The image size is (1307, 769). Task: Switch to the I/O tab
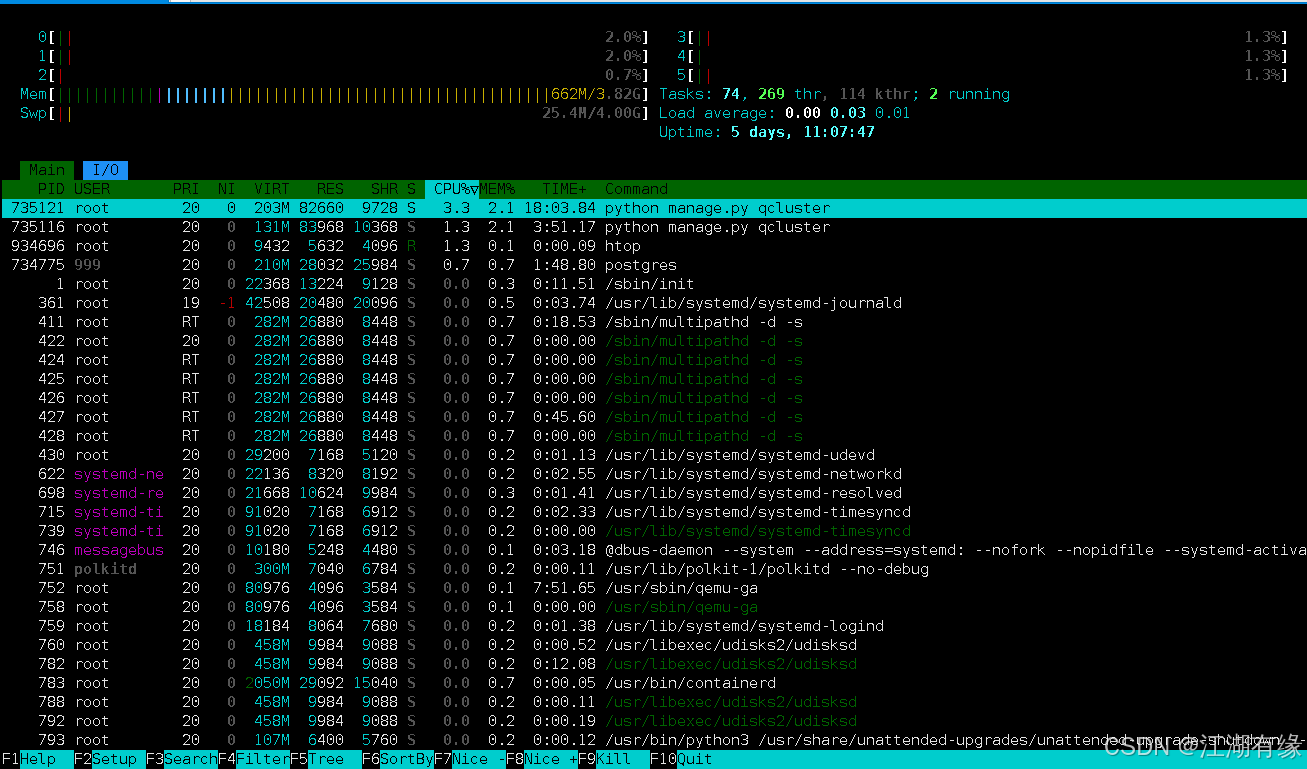105,170
